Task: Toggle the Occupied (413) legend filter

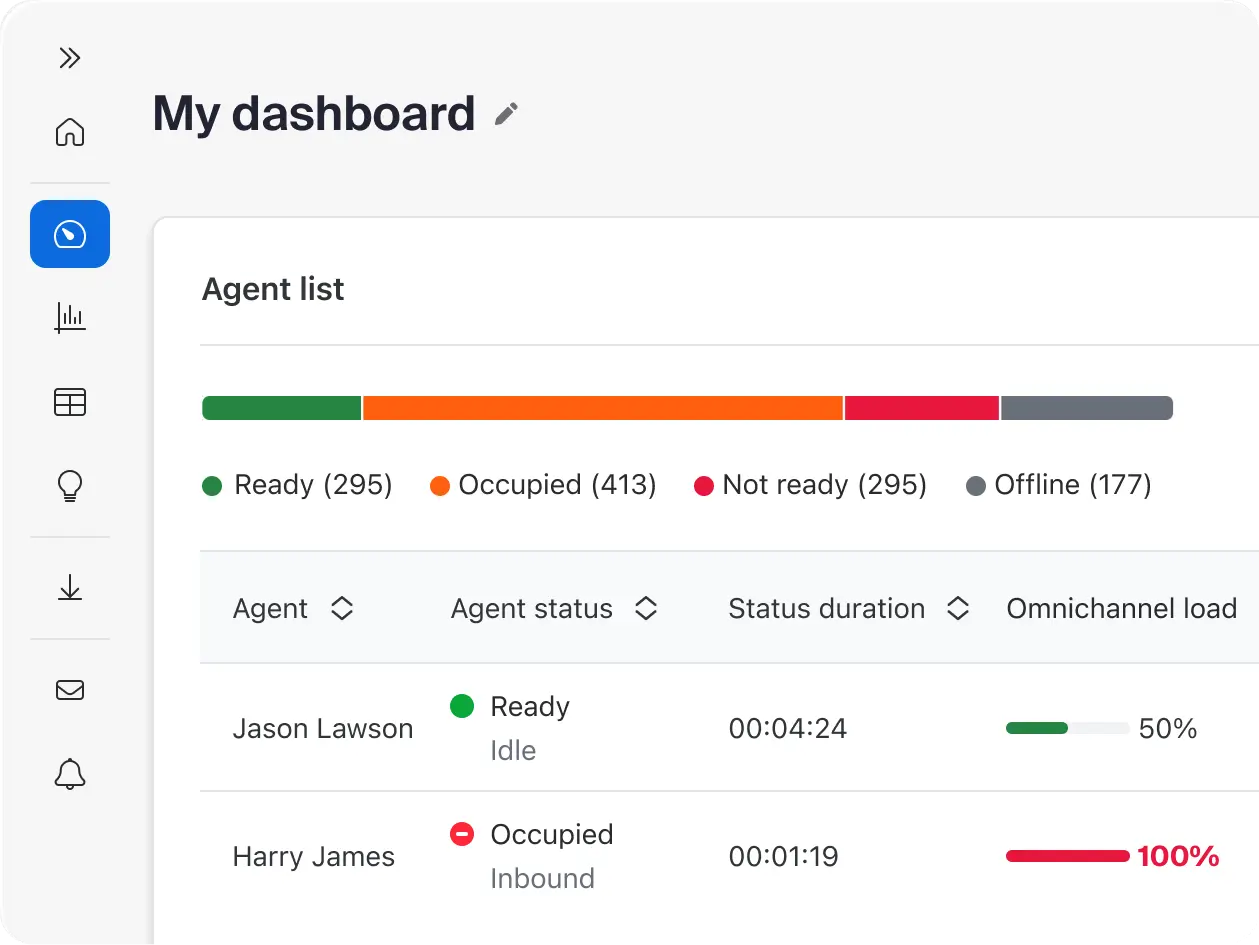Action: click(541, 485)
